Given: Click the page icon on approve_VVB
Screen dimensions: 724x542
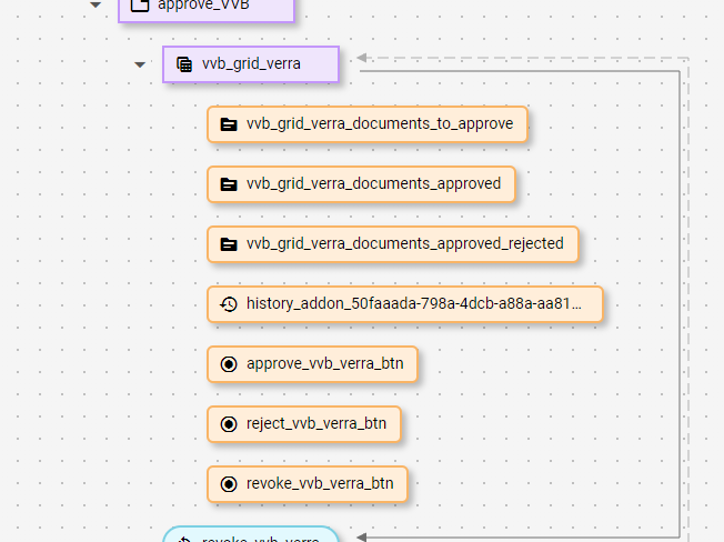Looking at the screenshot, I should 140,6.
